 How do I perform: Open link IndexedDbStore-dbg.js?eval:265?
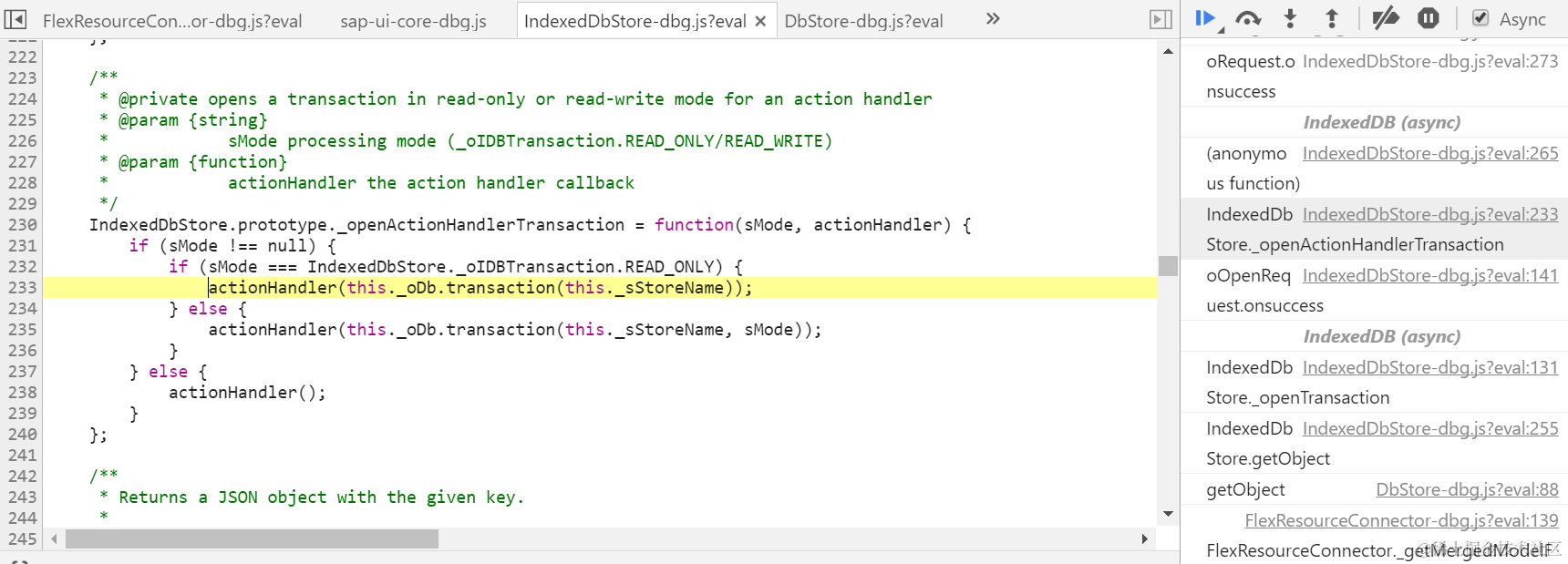(1430, 153)
